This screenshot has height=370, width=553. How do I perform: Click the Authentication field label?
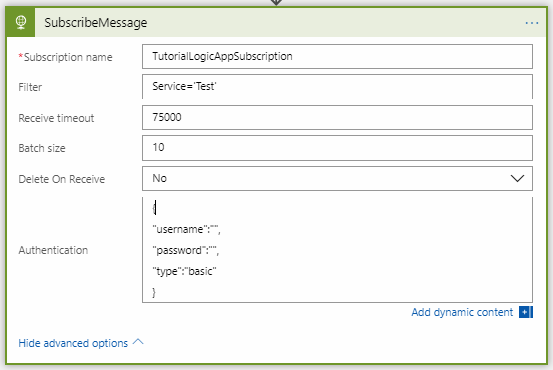(x=53, y=250)
